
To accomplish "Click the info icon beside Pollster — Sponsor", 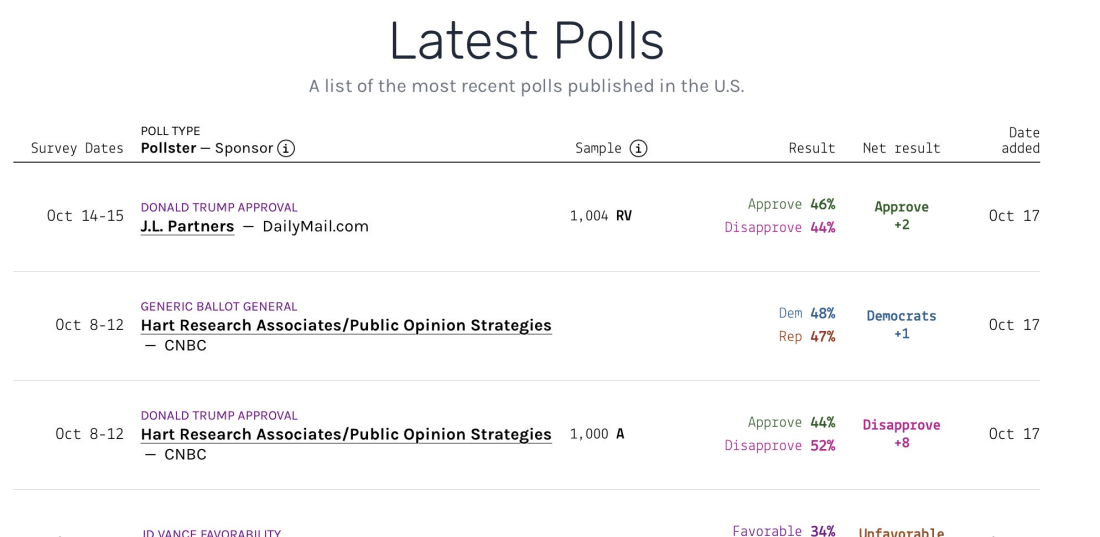I will [286, 148].
